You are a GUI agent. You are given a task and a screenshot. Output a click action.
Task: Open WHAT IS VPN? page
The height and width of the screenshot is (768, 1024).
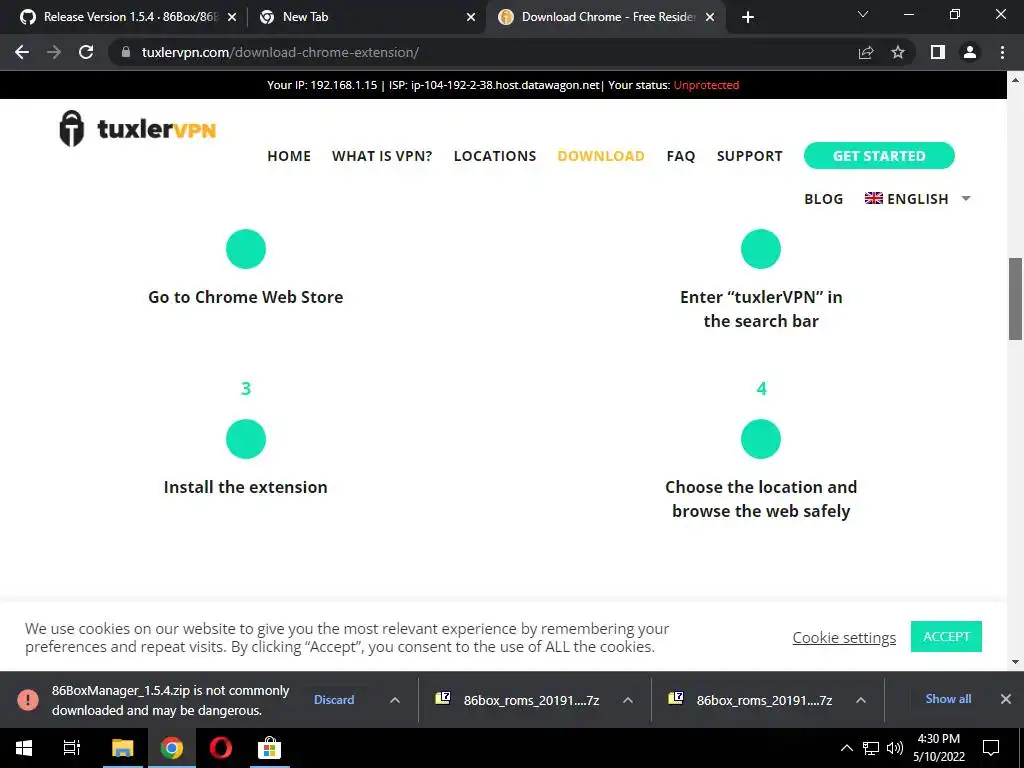382,156
